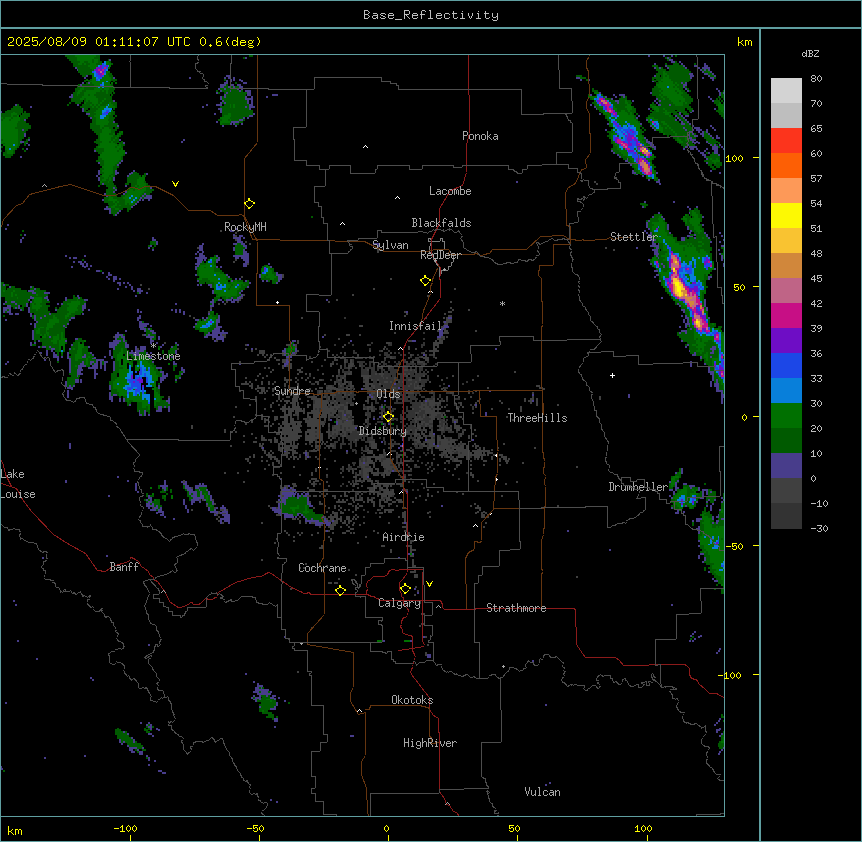Click the white plus marker north of Drumheller
862x842 pixels.
pyautogui.click(x=612, y=375)
